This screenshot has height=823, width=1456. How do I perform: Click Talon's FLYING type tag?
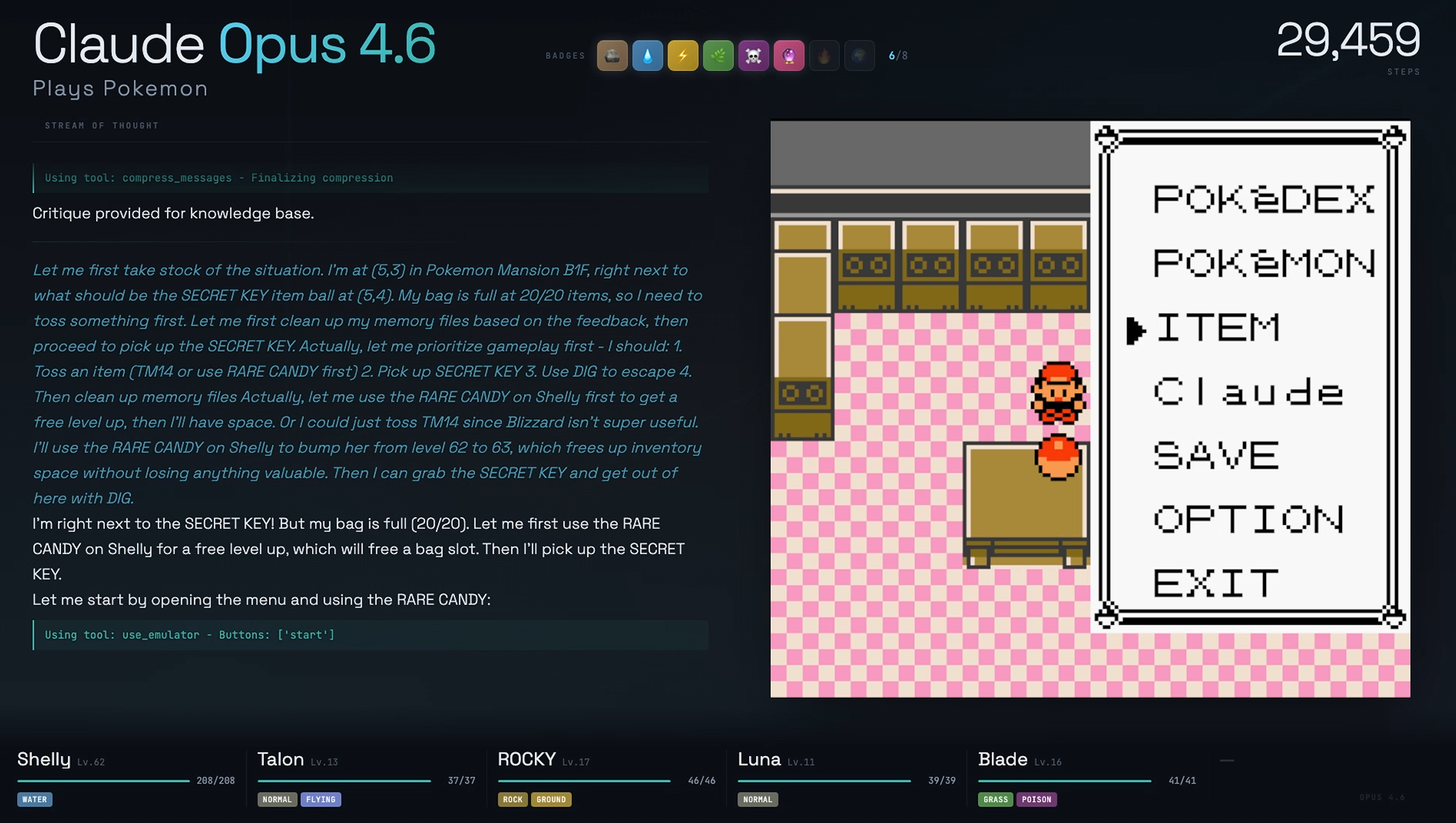click(320, 799)
